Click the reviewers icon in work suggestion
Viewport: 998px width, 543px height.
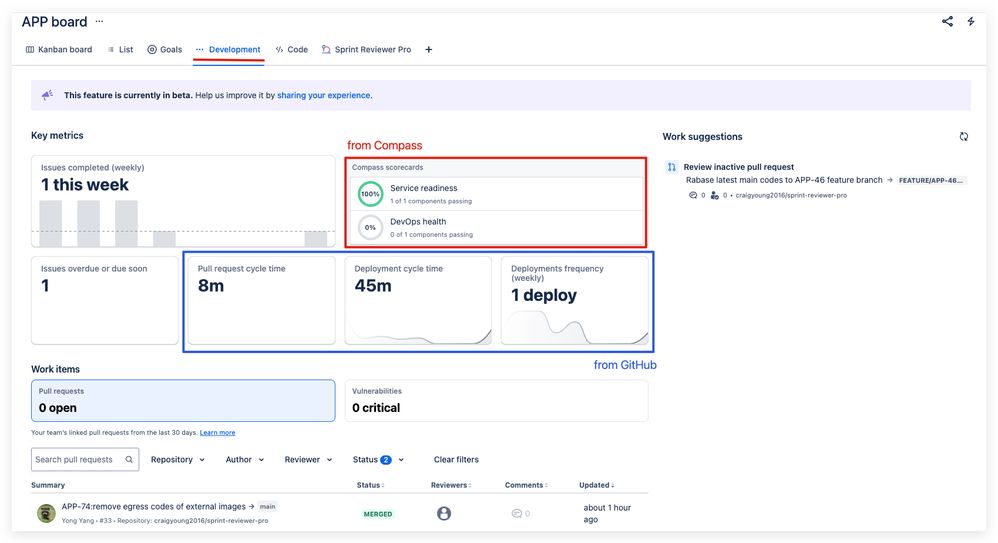click(715, 195)
